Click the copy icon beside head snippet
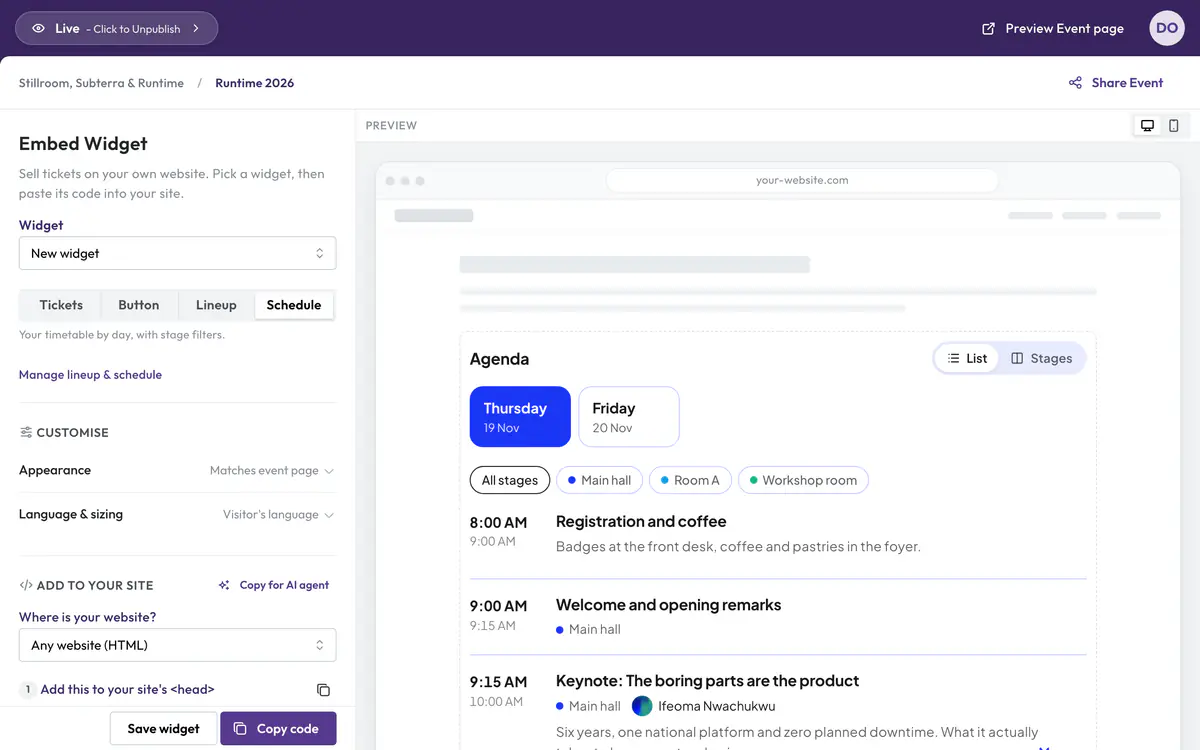 323,690
